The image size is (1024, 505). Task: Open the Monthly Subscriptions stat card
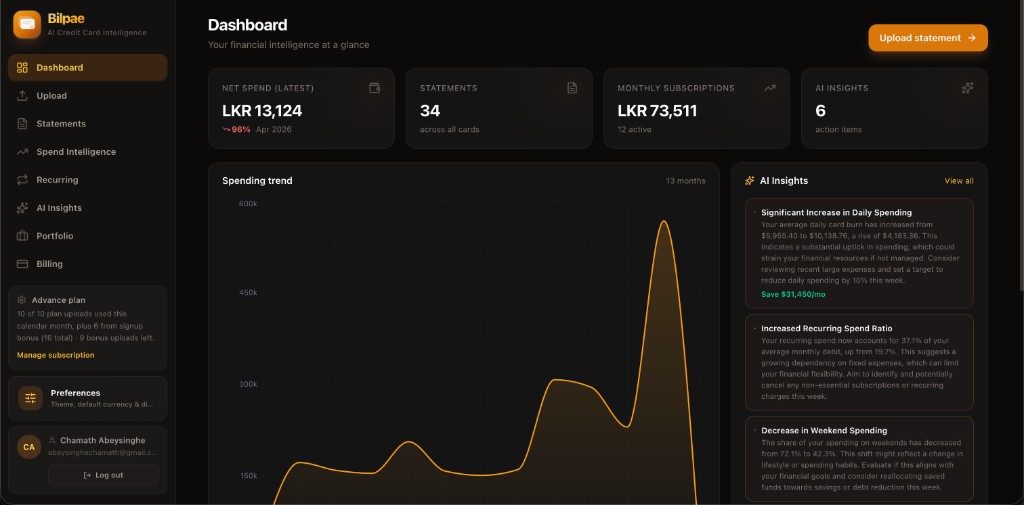697,108
